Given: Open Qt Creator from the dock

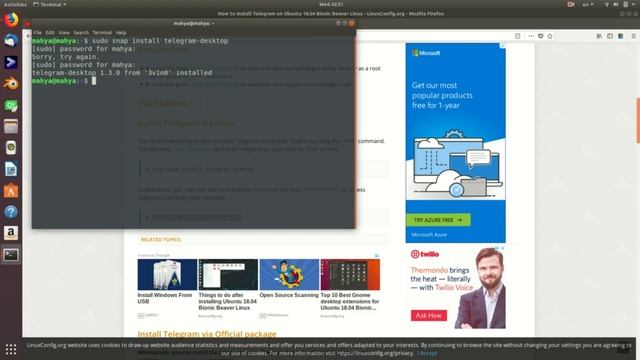Looking at the screenshot, I should (x=11, y=105).
